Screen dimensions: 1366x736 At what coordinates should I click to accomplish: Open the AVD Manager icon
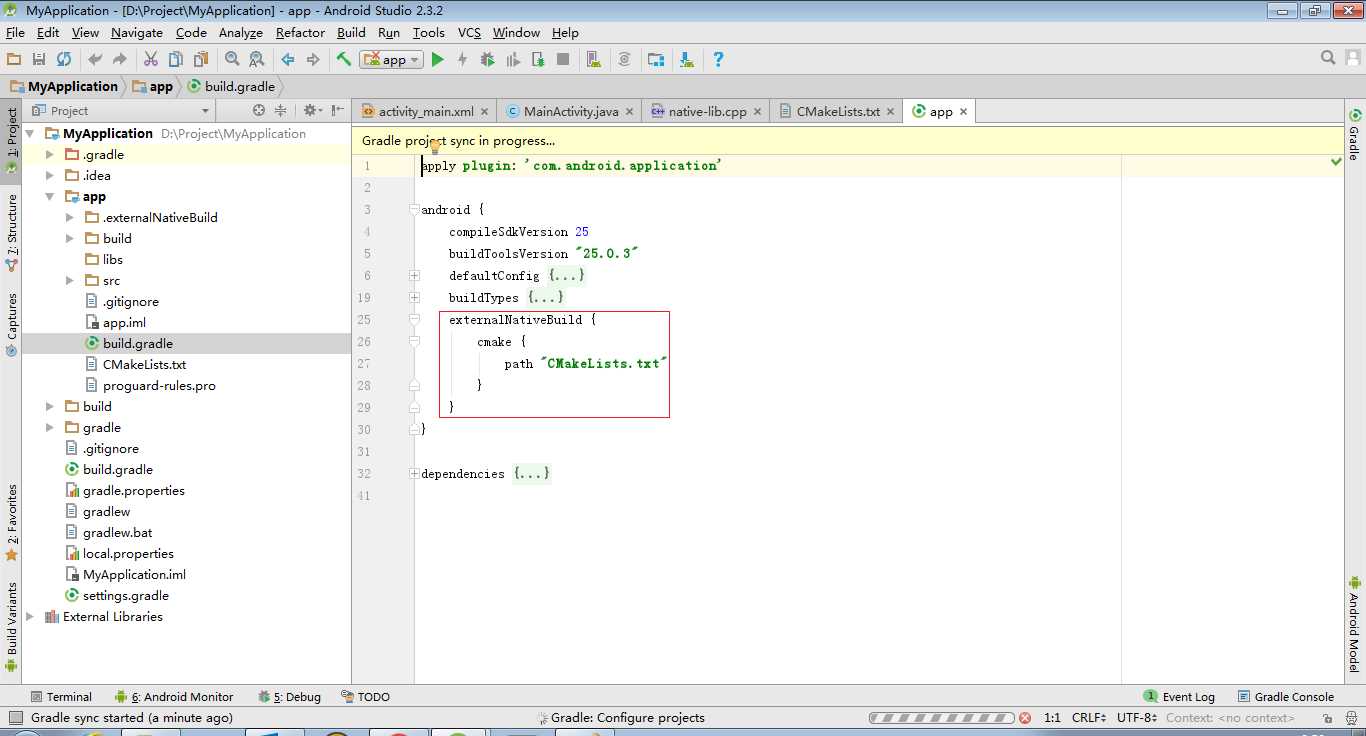click(594, 60)
